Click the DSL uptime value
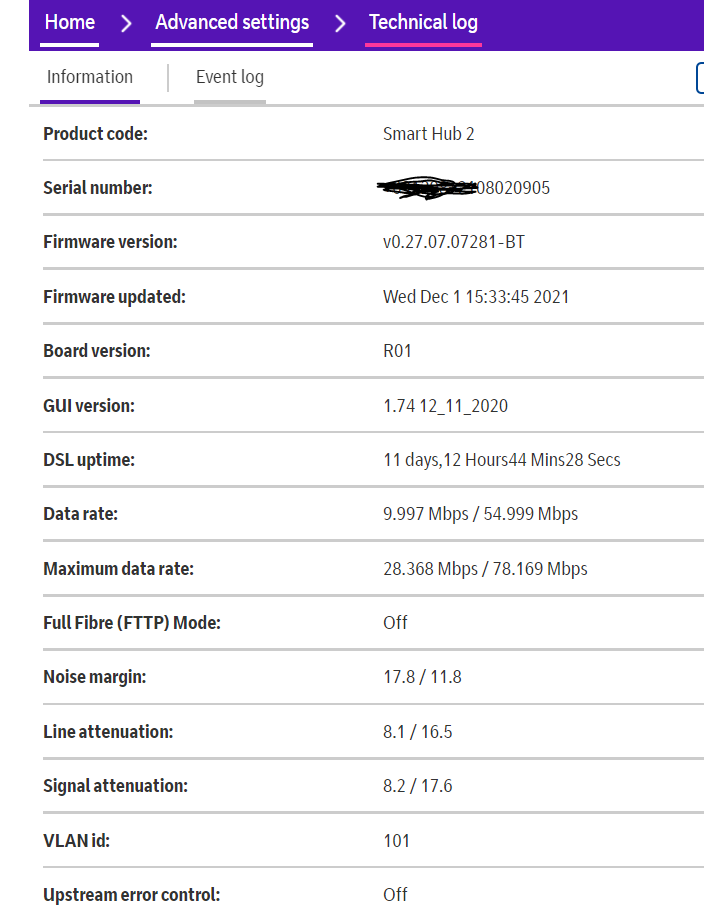Screen dimensions: 704x919 (x=502, y=460)
